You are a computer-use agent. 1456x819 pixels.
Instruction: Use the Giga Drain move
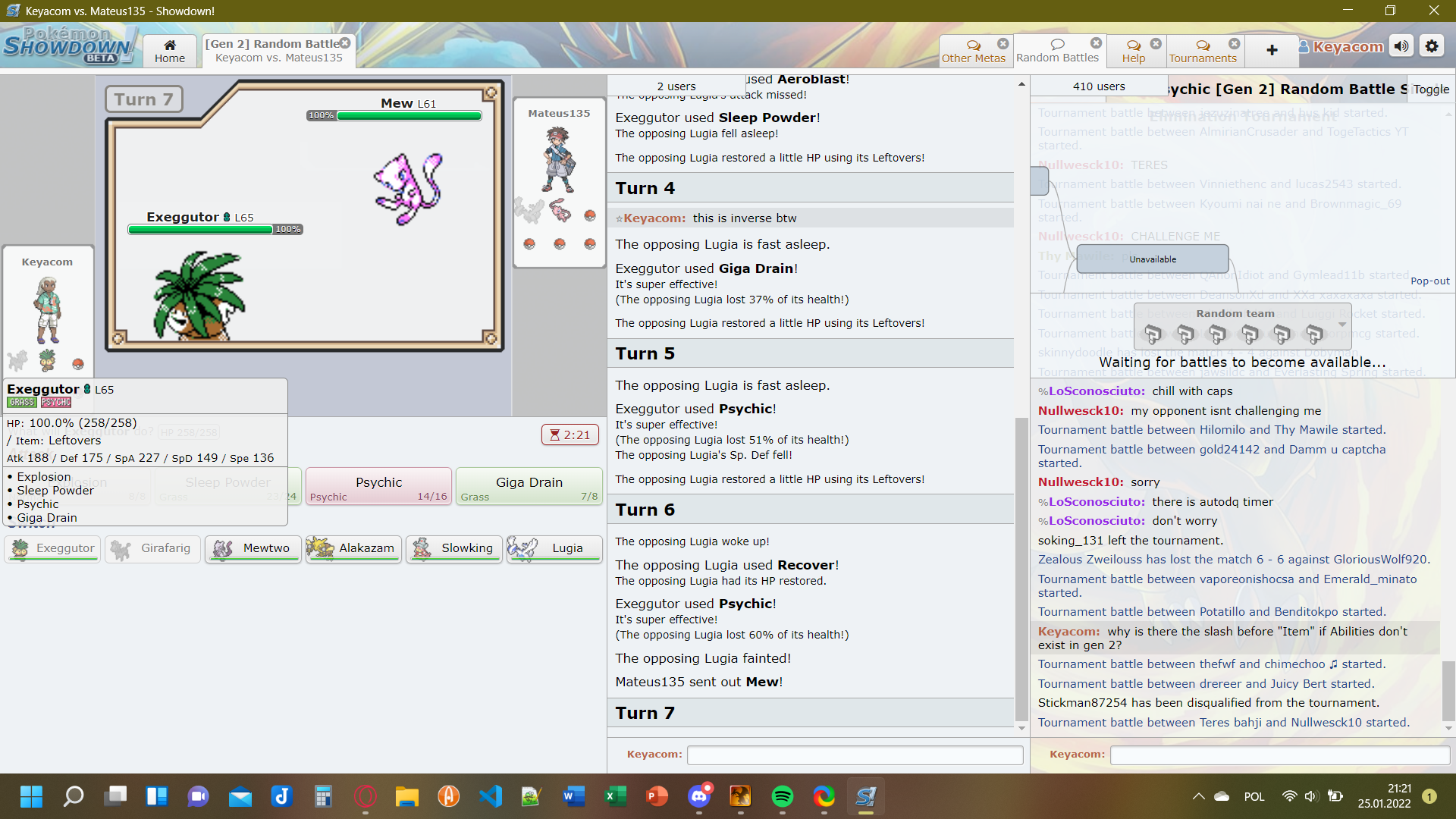click(x=529, y=486)
